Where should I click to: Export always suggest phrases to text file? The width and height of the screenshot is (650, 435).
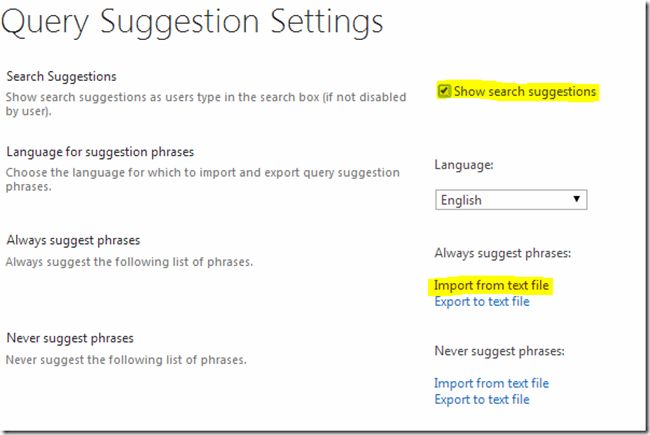[482, 302]
